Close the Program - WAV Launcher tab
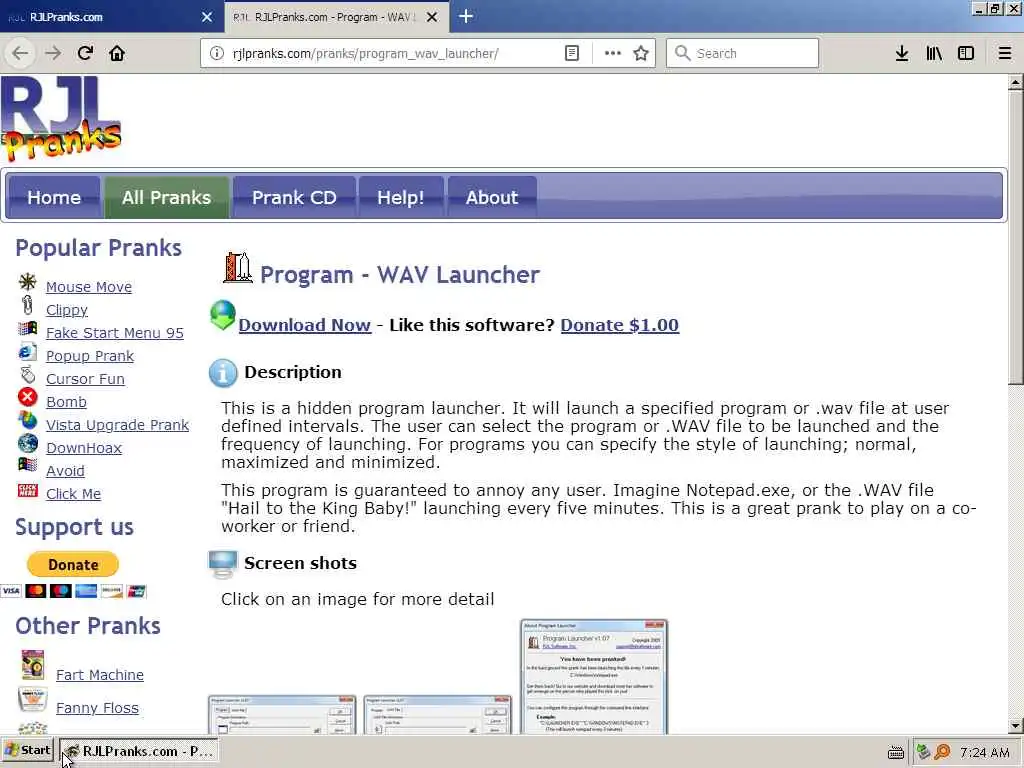The height and width of the screenshot is (768, 1024). [432, 17]
